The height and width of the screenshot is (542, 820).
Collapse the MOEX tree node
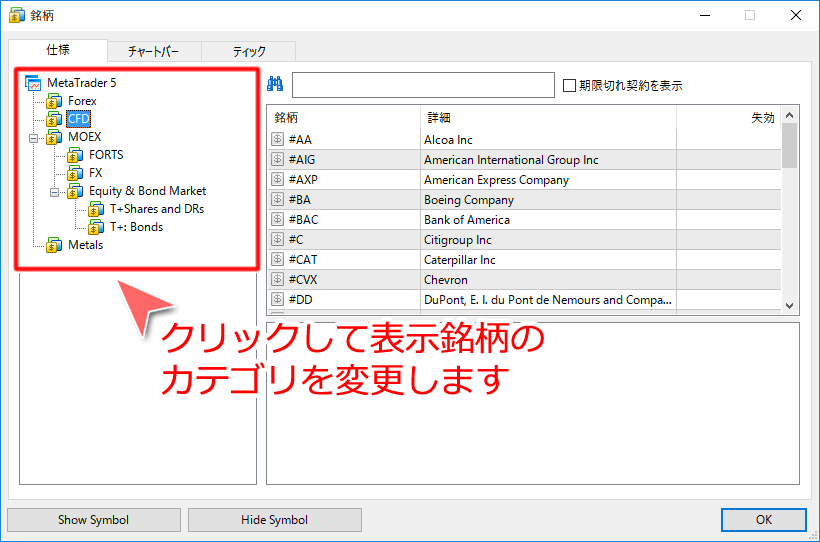click(33, 138)
